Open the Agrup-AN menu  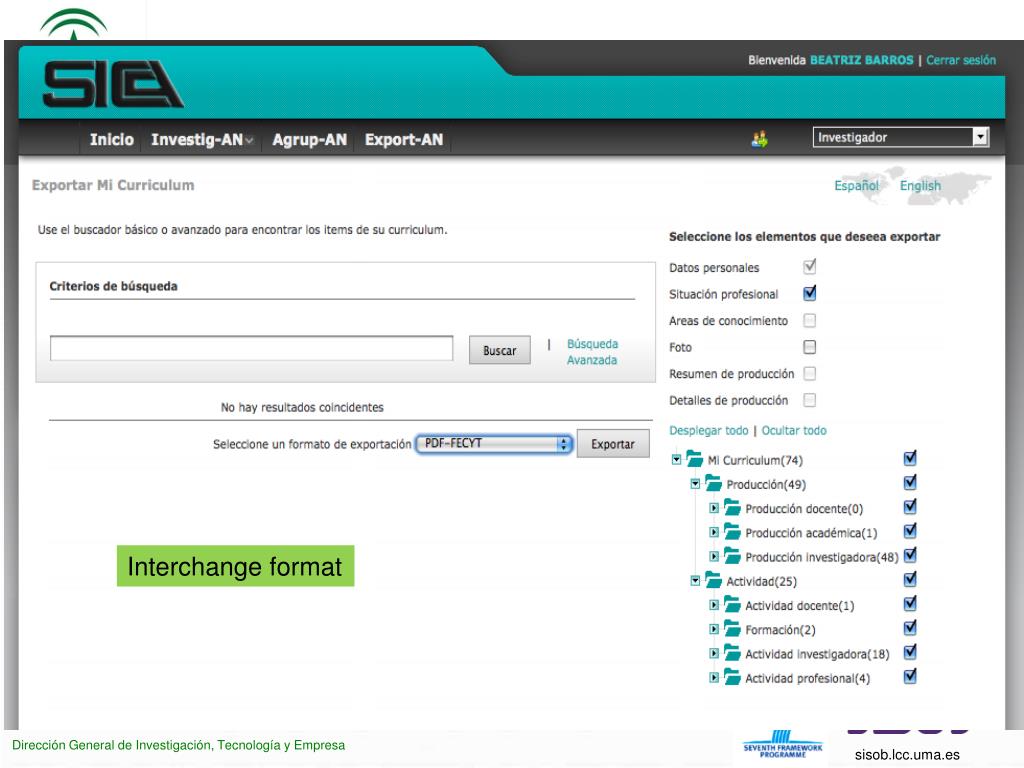coord(310,139)
